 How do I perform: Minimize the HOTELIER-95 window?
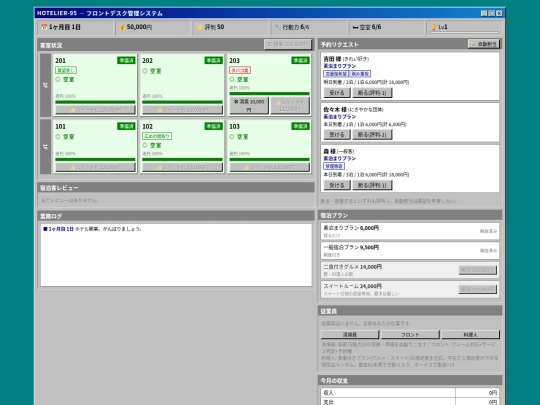[484, 13]
